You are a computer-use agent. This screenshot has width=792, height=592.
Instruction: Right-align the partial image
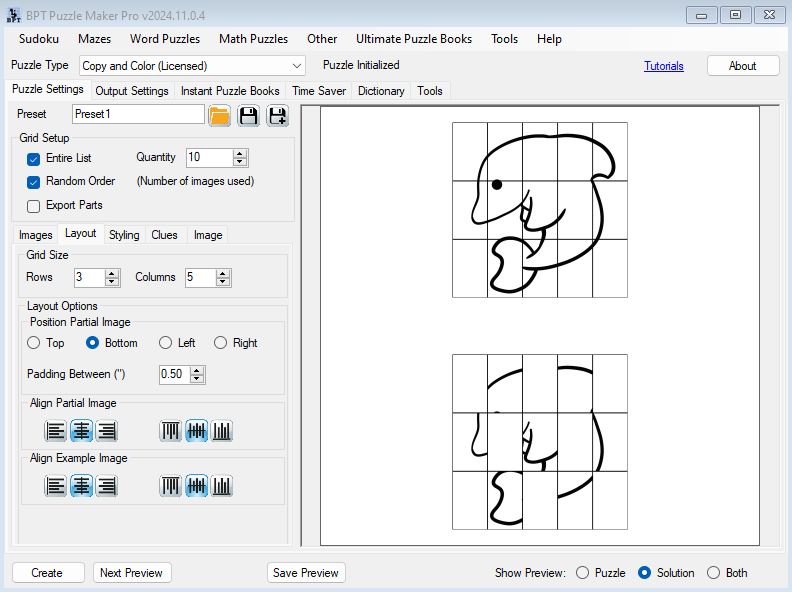coord(107,431)
